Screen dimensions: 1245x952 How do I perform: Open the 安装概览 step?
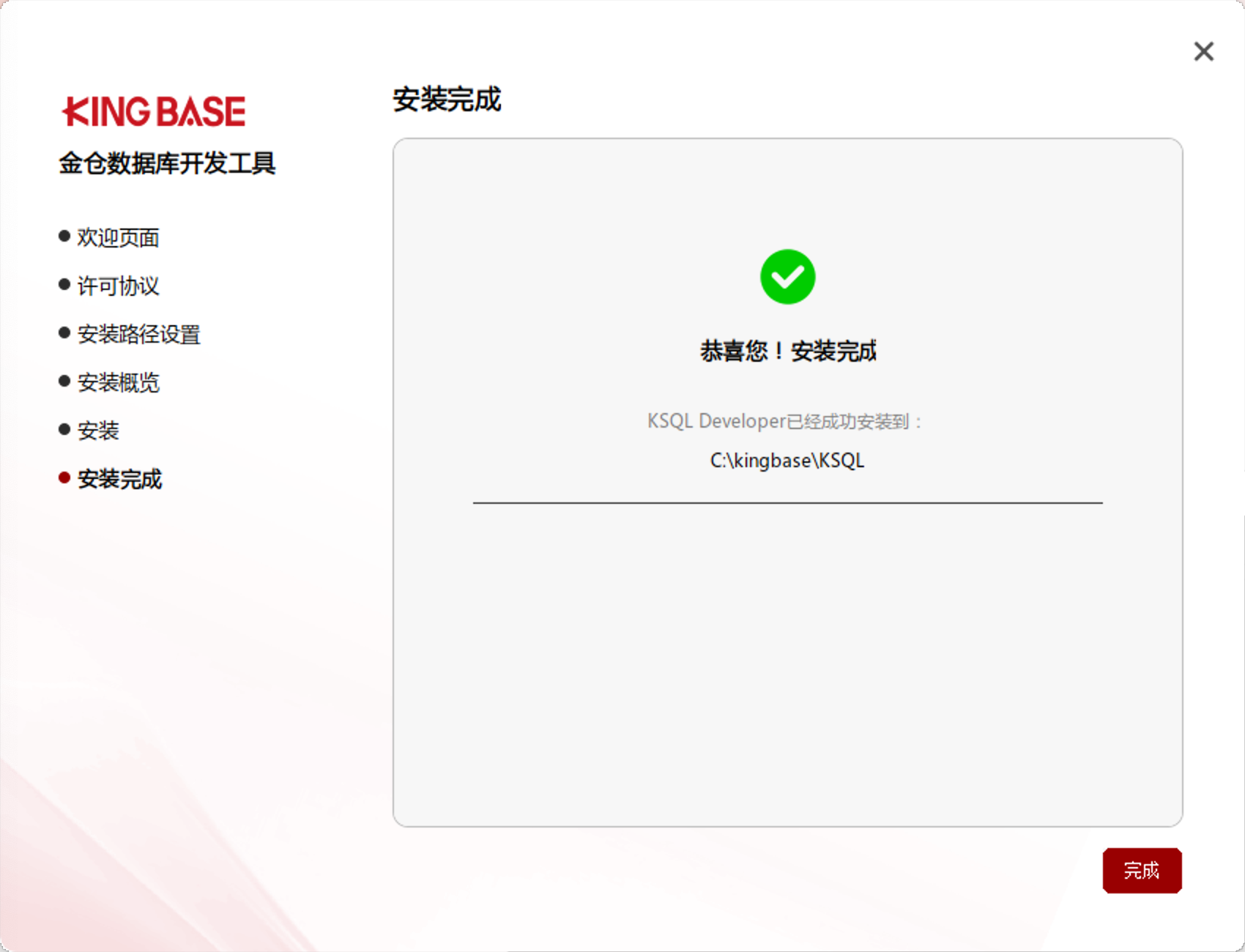pos(119,382)
